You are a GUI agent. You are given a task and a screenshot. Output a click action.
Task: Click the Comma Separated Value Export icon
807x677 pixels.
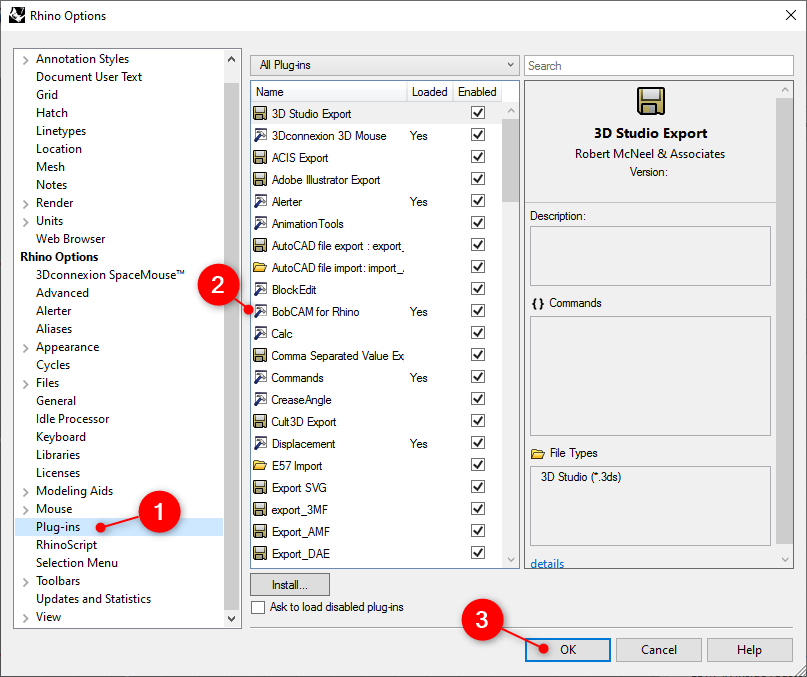coord(260,355)
